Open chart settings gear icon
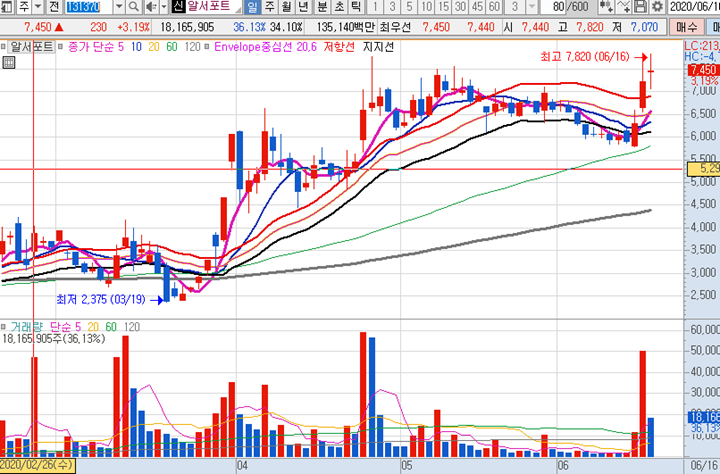Image resolution: width=720 pixels, height=474 pixels. (657, 6)
